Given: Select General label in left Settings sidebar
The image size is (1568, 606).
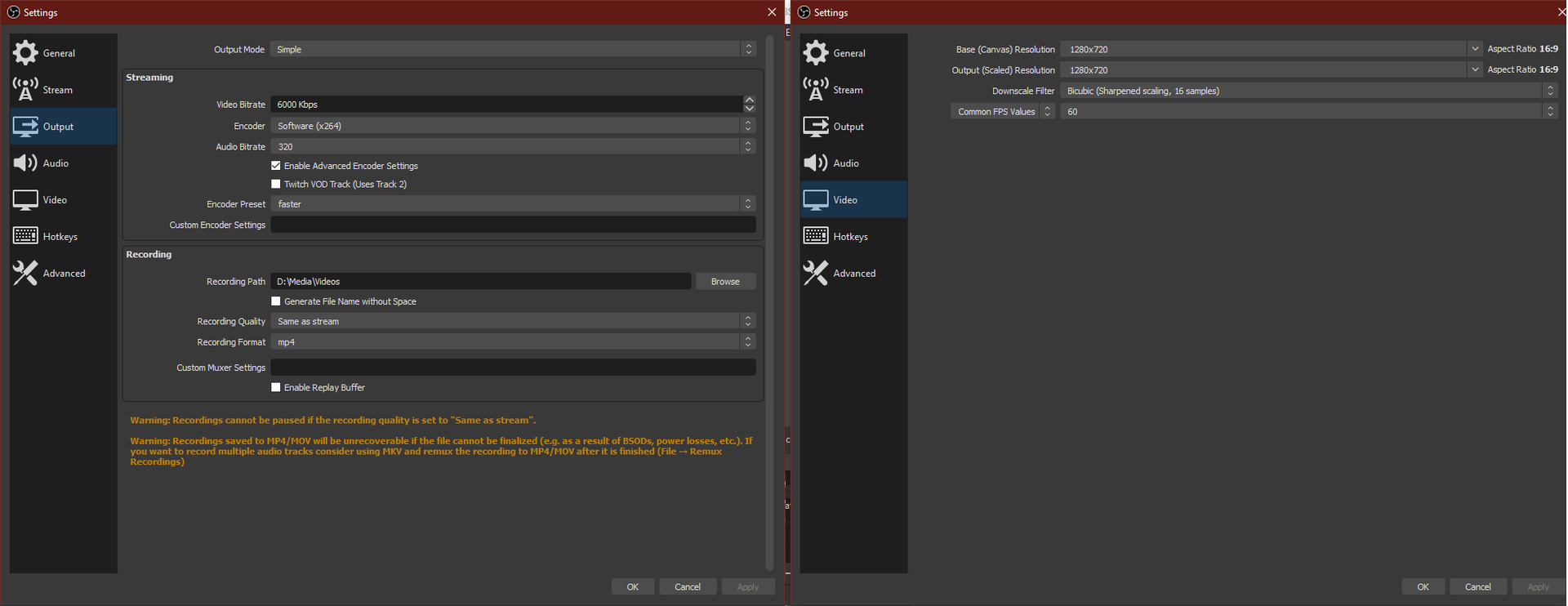Looking at the screenshot, I should [59, 53].
